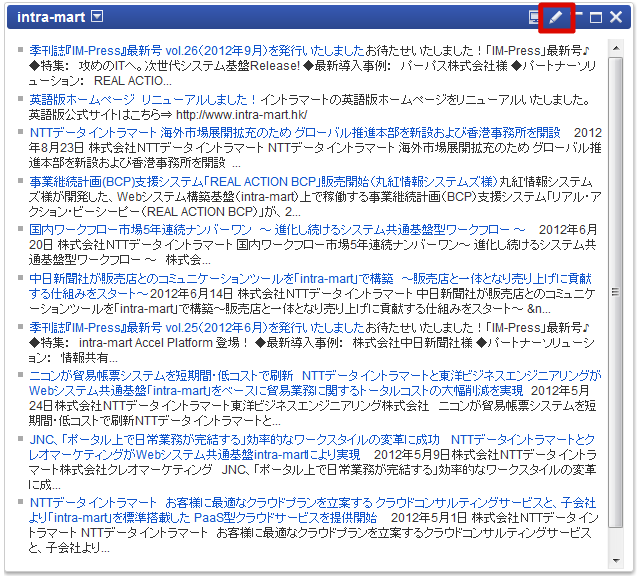This screenshot has width=639, height=576.
Task: Click text 'クション・ビーシーピー(REAL ACTION BCP)」が、2...'
Action: tap(164, 212)
